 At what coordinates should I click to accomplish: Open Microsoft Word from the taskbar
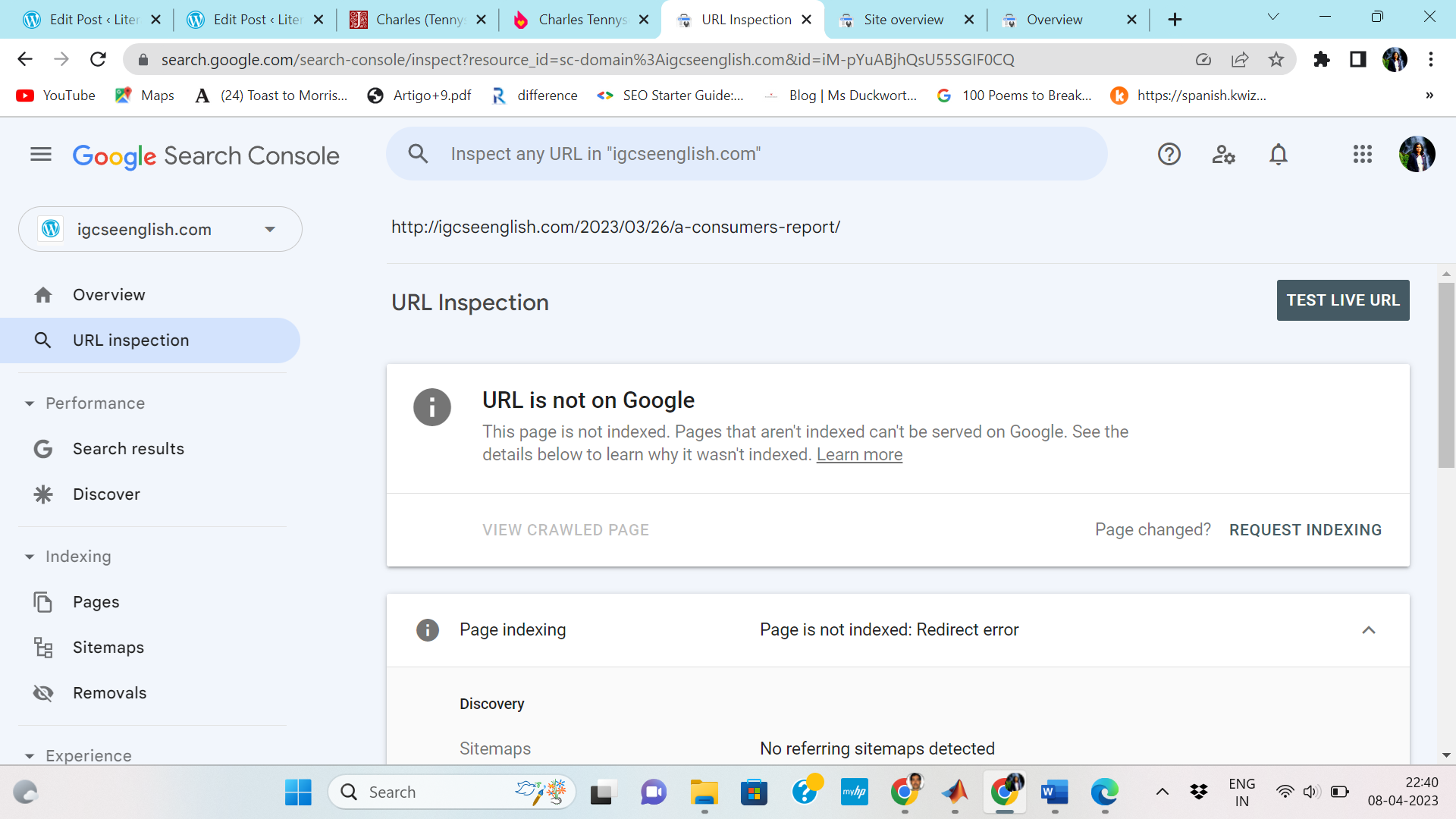point(1054,792)
